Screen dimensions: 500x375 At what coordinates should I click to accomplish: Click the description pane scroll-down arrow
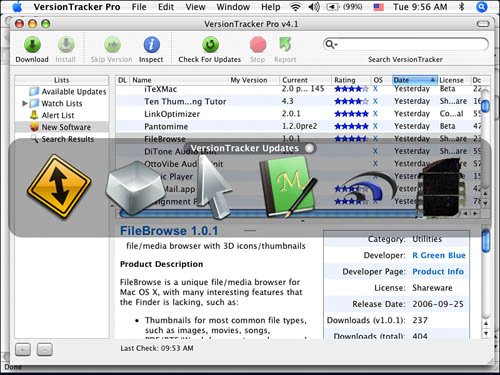click(486, 333)
